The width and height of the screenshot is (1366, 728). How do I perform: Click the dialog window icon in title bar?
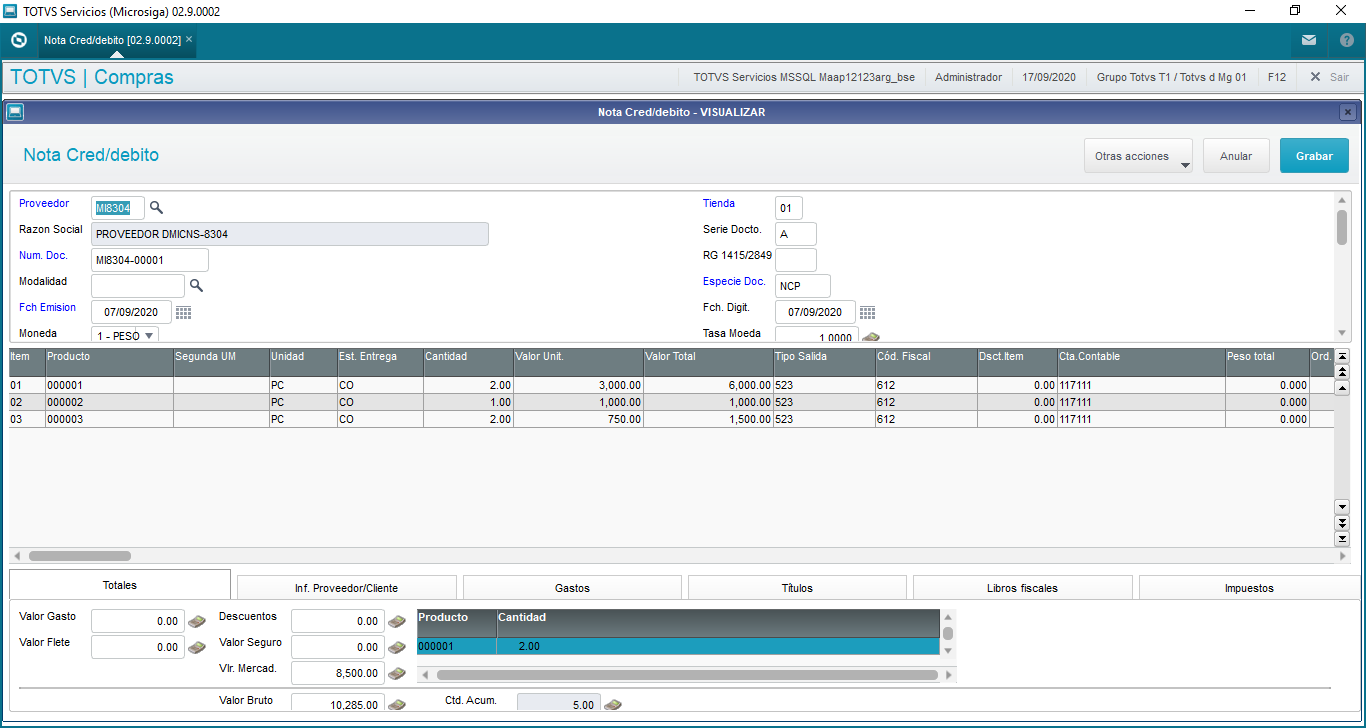click(15, 112)
